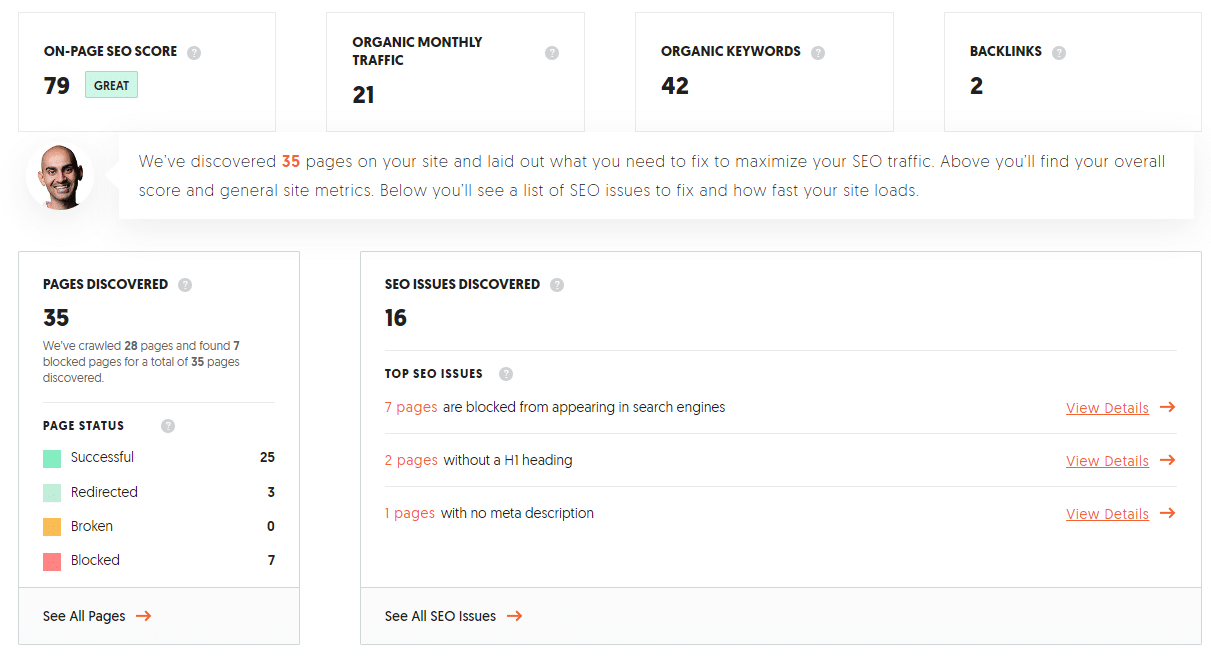Screen dimensions: 1211x657
Task: Click the green Successful status swatch
Action: coord(52,458)
